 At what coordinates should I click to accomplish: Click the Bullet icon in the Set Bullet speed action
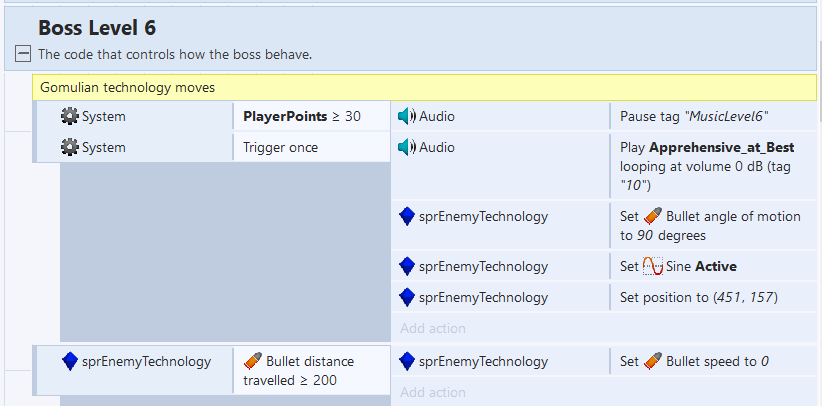click(652, 362)
